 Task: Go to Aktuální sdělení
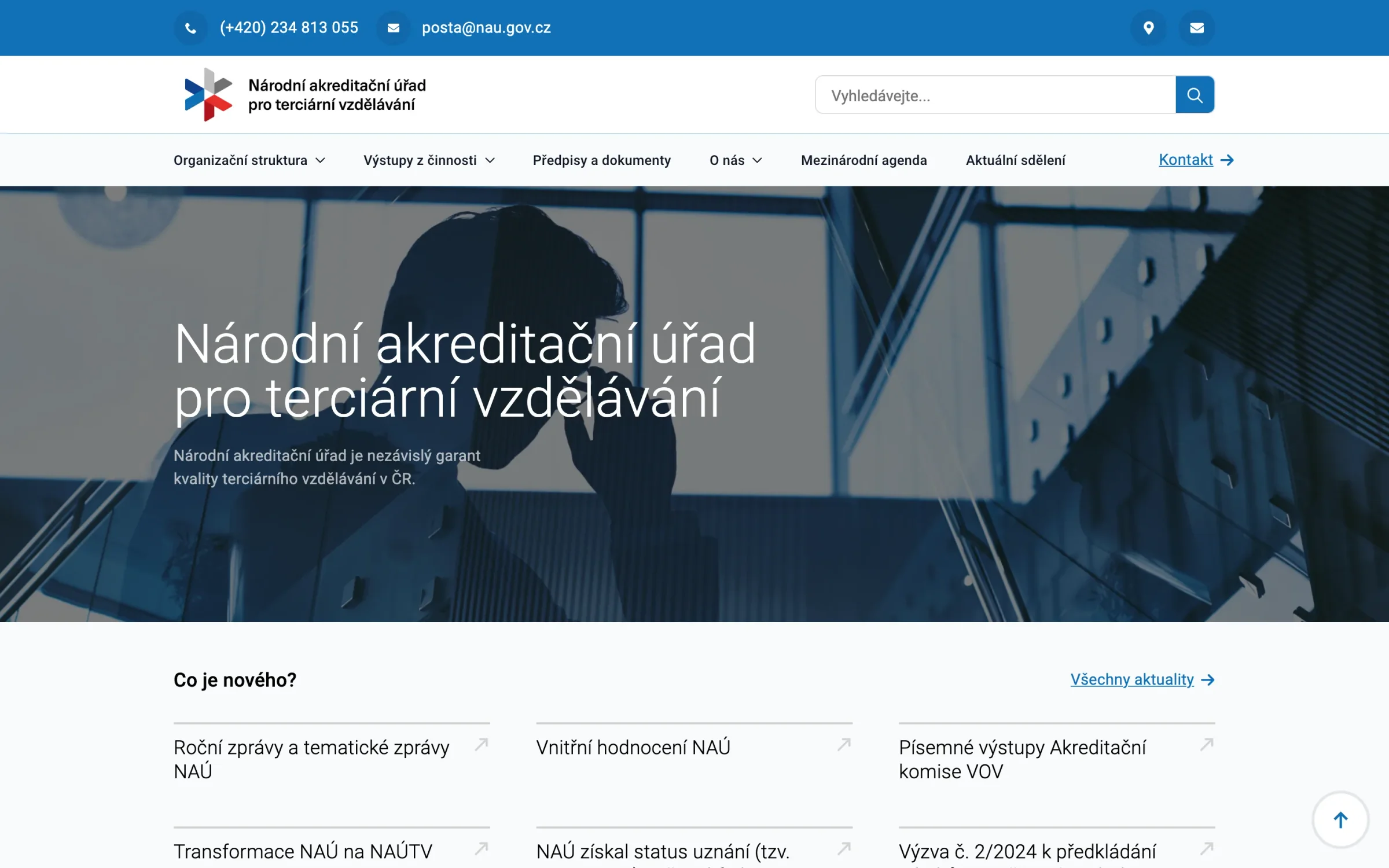(1015, 160)
